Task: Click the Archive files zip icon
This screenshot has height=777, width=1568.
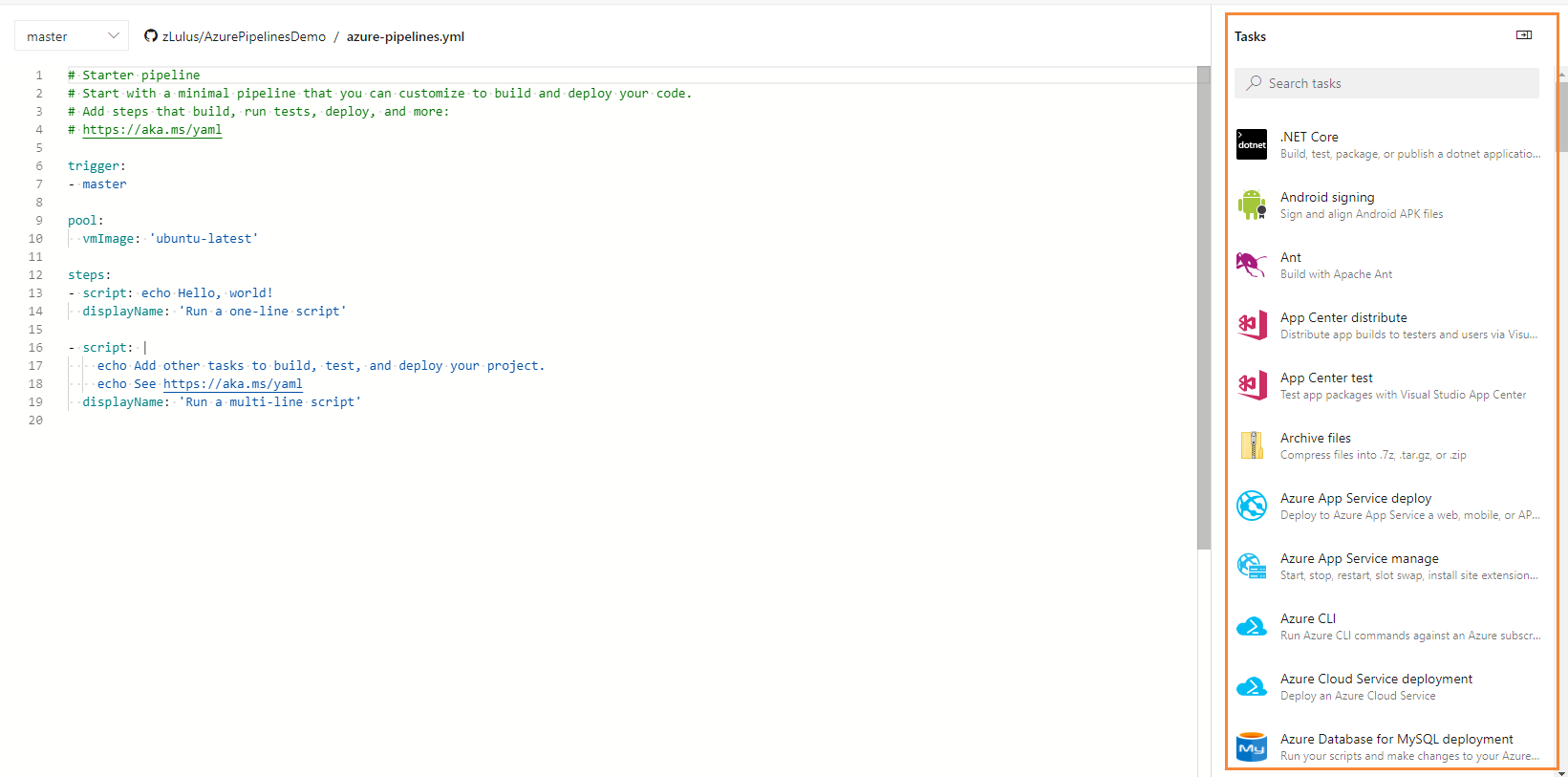Action: (1251, 445)
